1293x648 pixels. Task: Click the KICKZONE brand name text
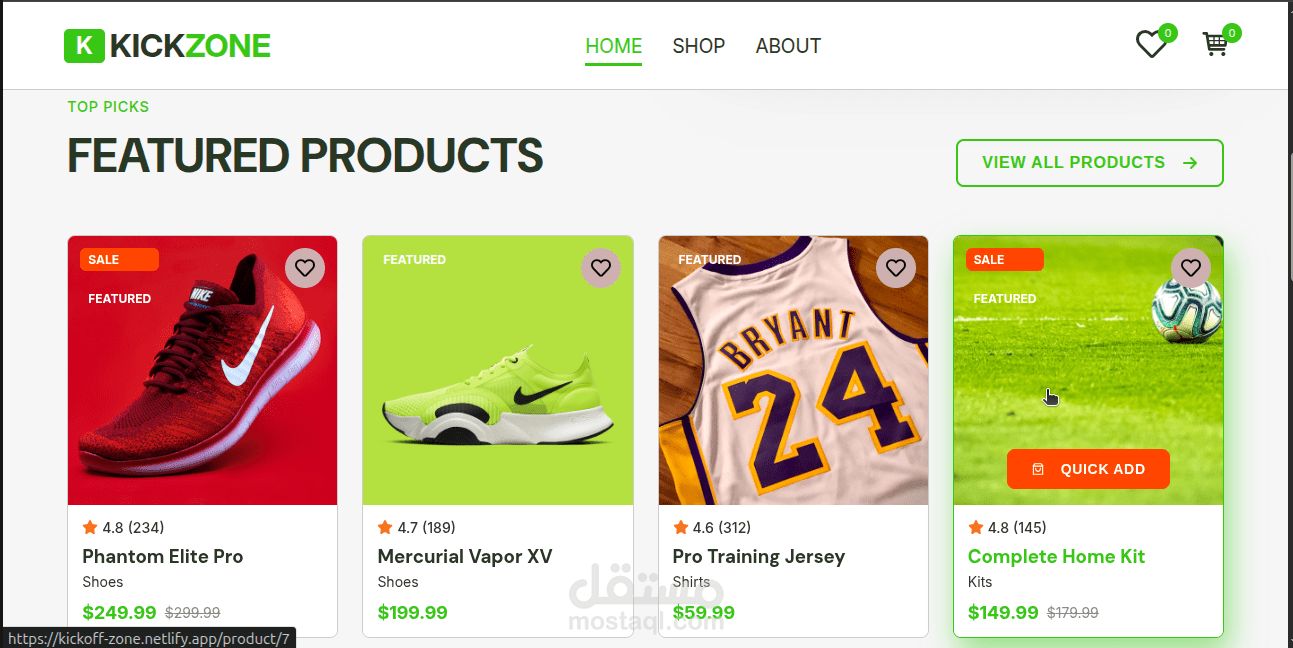190,46
